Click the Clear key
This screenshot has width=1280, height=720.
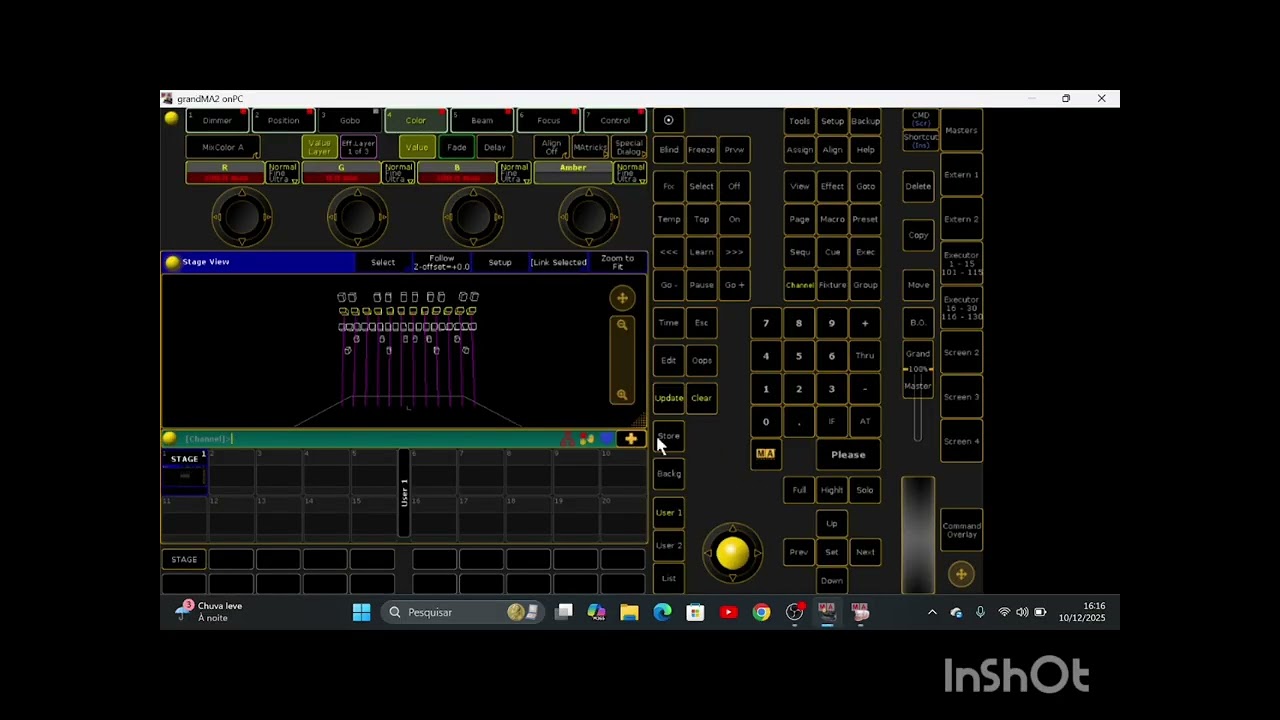click(x=701, y=398)
